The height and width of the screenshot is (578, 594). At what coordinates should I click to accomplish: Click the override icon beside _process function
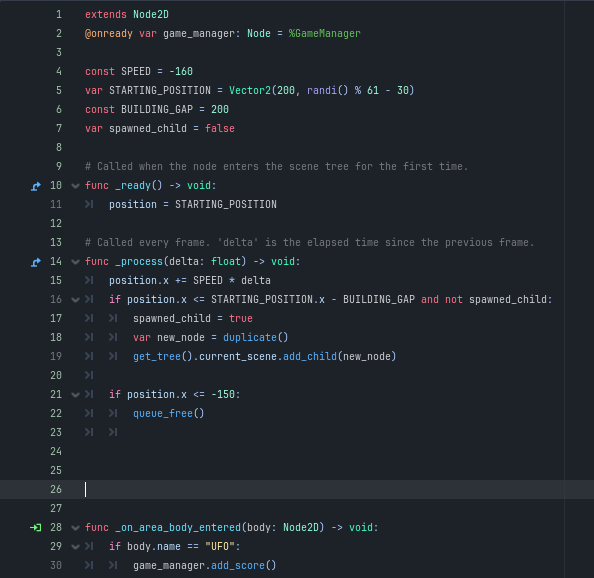pyautogui.click(x=36, y=262)
